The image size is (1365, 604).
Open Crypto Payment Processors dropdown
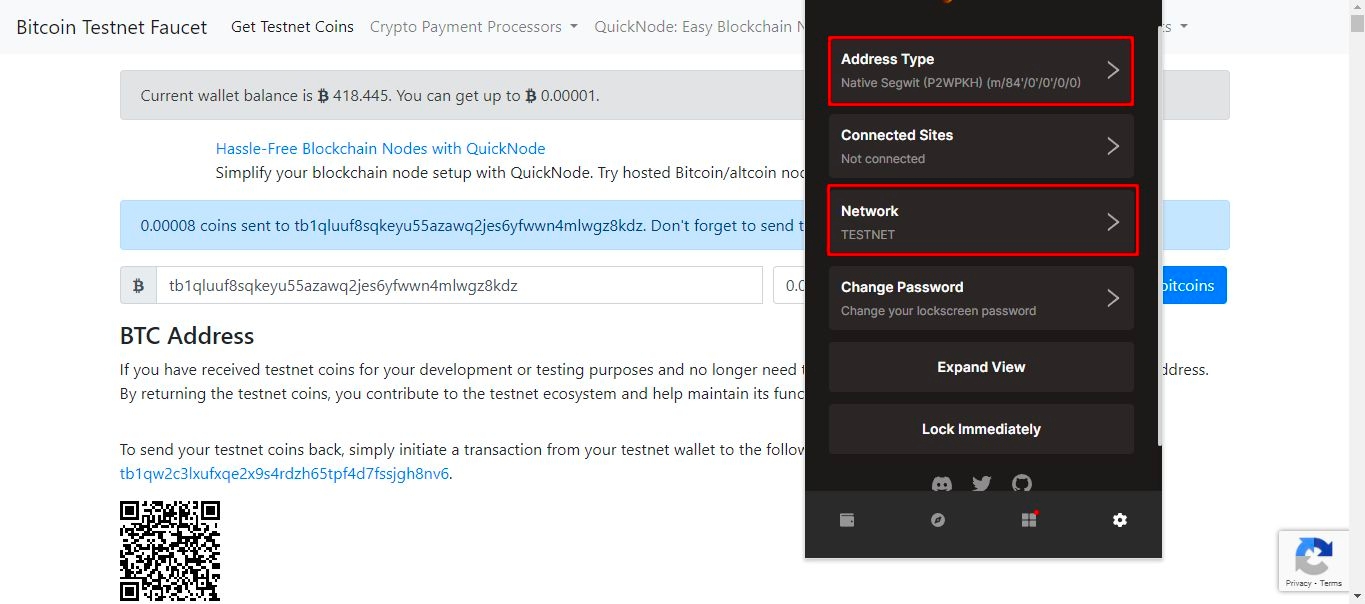click(x=473, y=27)
